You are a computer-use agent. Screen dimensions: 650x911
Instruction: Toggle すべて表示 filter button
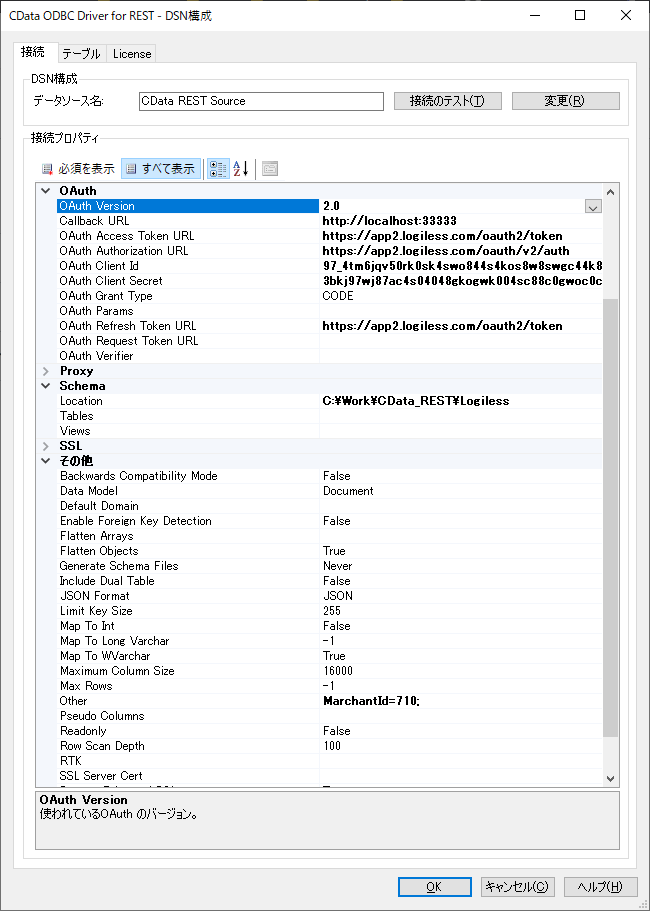(161, 169)
